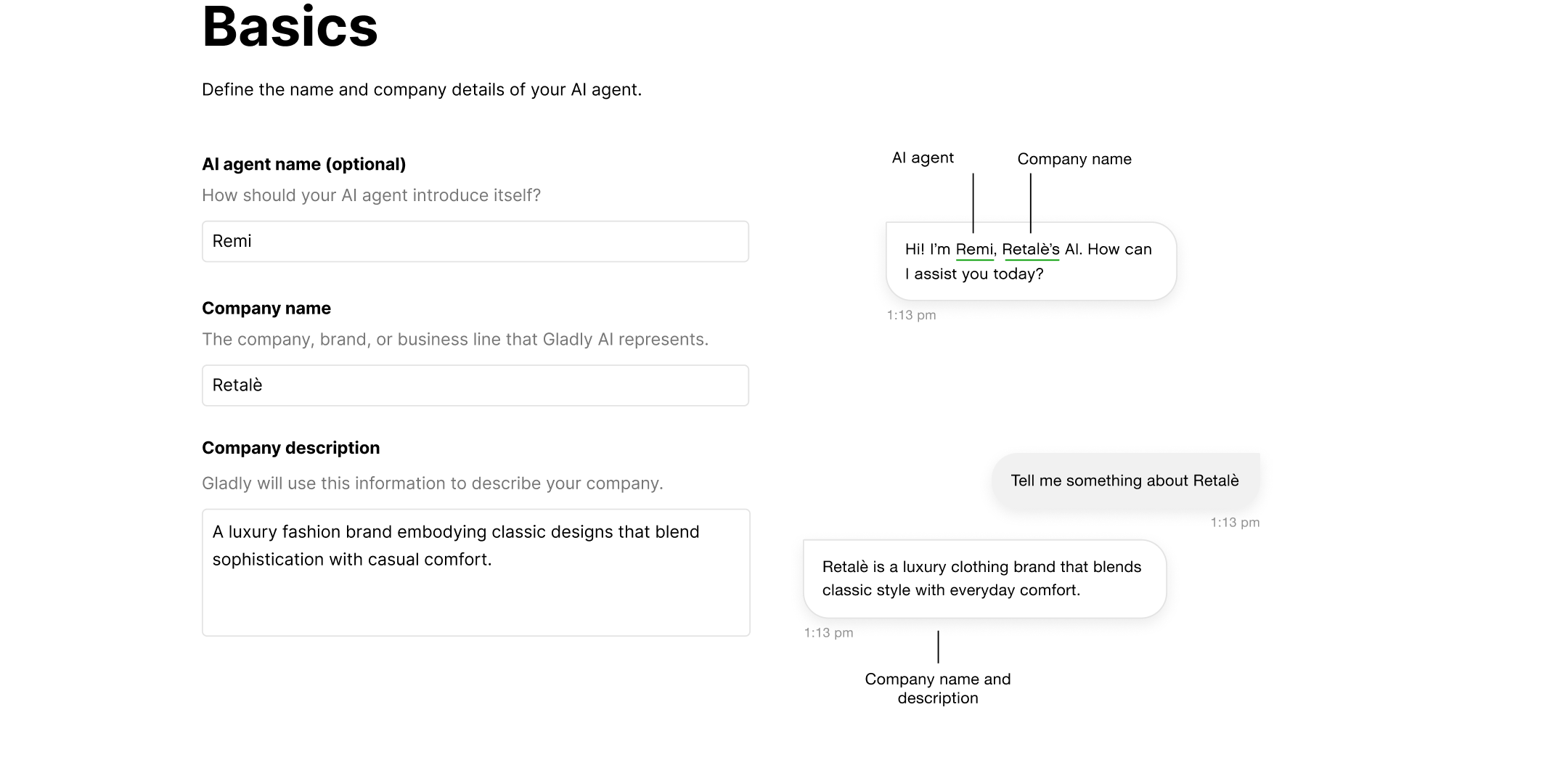Image resolution: width=1568 pixels, height=784 pixels.
Task: Click the Company name field label
Action: pos(266,308)
